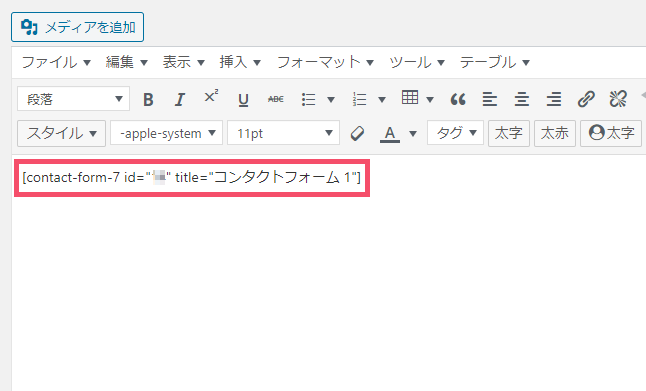Expand numbered list style options arrow
Image resolution: width=646 pixels, height=391 pixels.
point(382,99)
